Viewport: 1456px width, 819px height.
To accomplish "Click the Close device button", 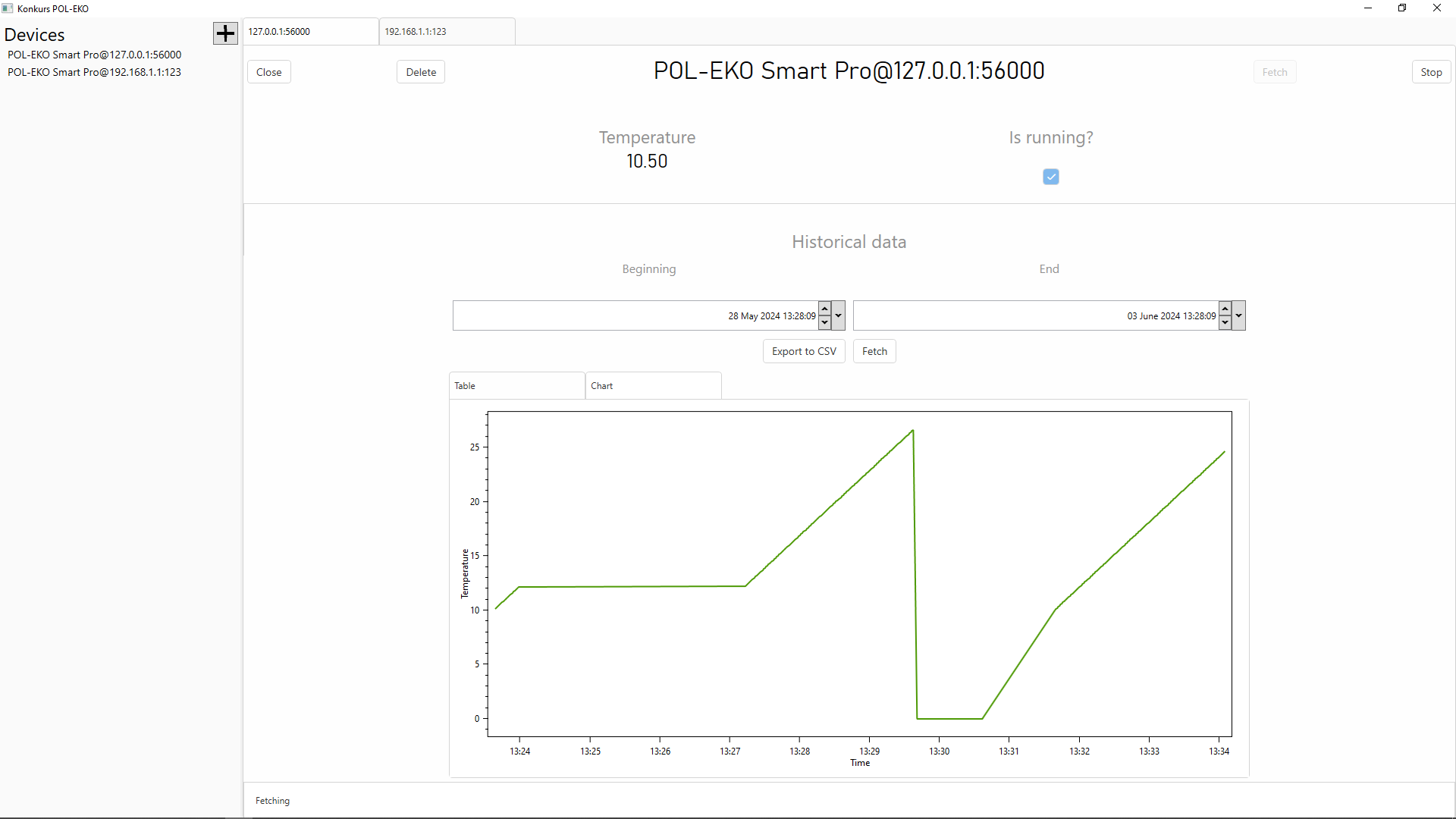I will click(268, 72).
